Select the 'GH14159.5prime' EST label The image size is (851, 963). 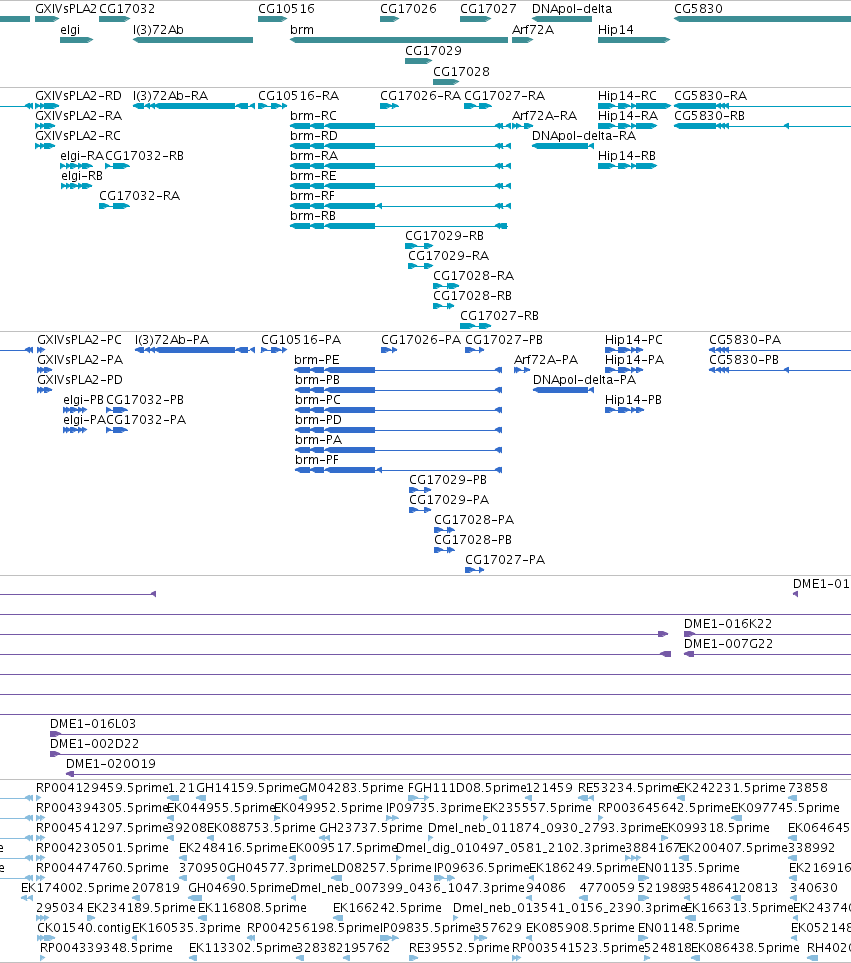tap(247, 788)
